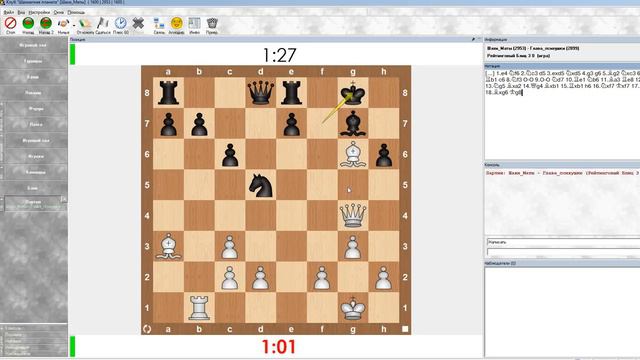Screen dimensions: 640x360
Task: Click the black bishop on g7
Action: coord(353,123)
